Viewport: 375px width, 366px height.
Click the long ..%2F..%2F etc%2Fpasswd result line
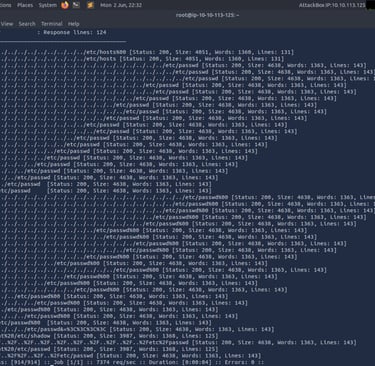pyautogui.click(x=178, y=342)
